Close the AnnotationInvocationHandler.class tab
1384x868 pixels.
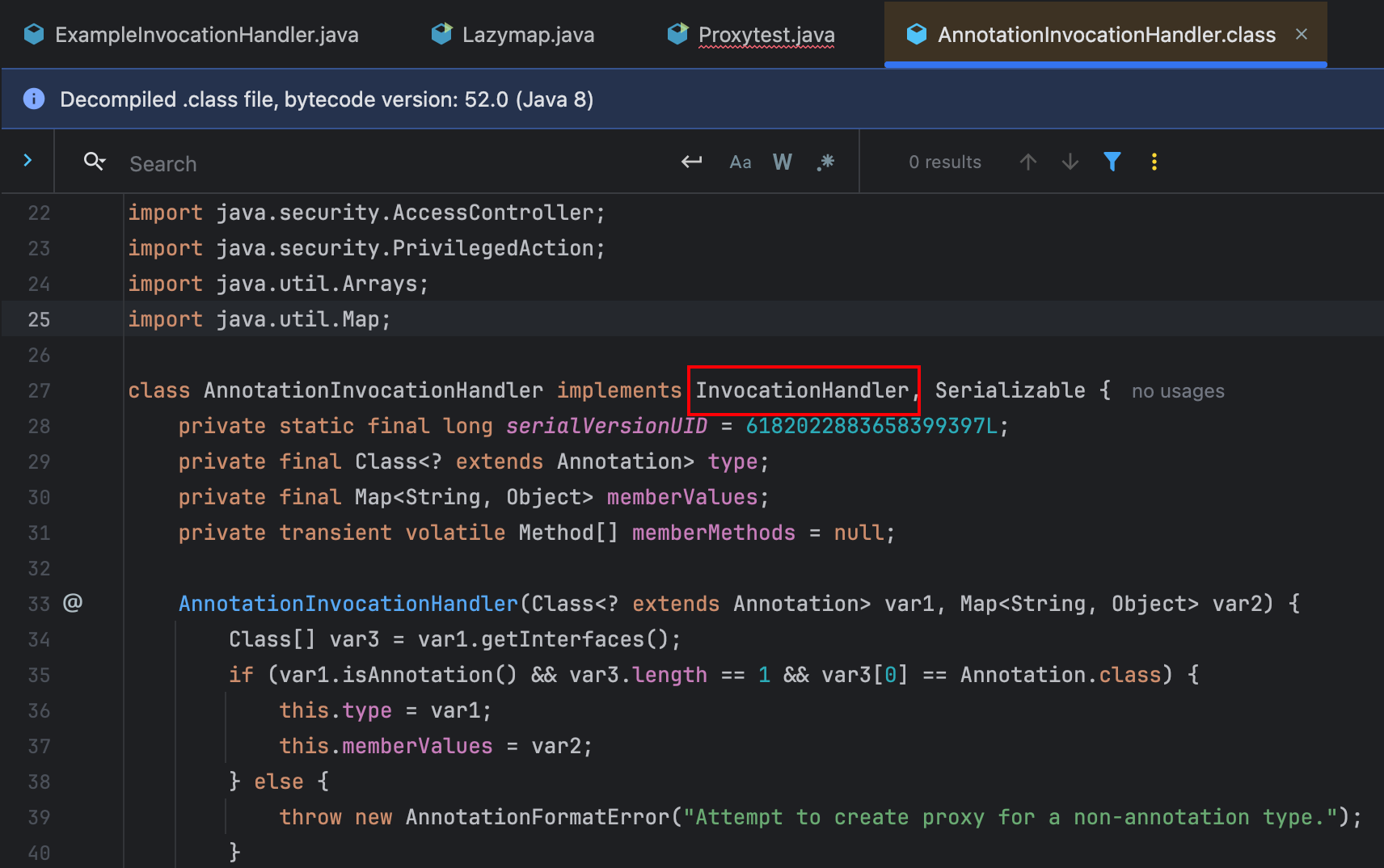[x=1302, y=34]
